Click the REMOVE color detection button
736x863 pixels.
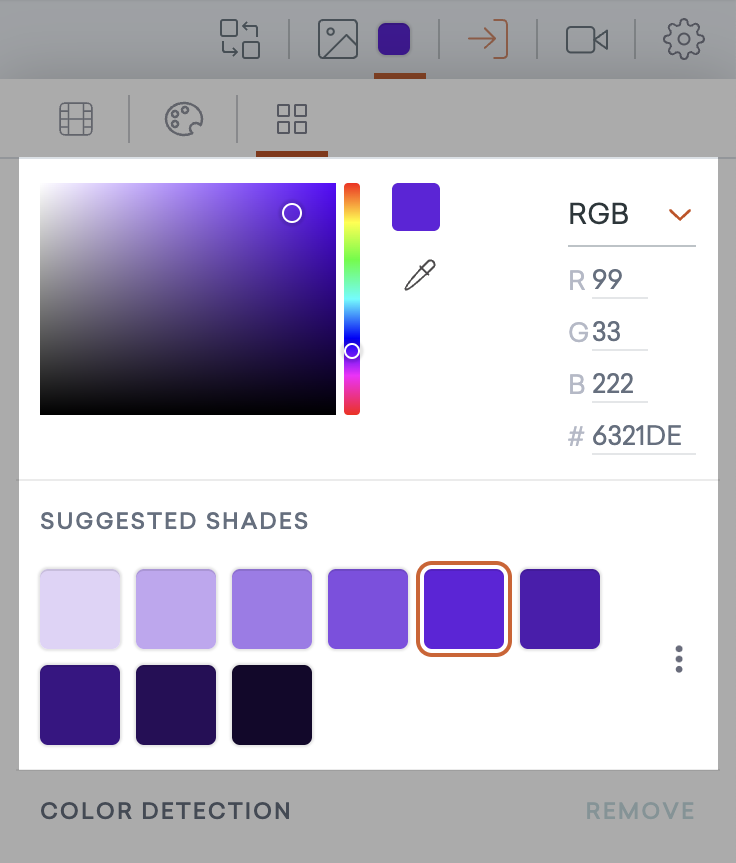[640, 810]
